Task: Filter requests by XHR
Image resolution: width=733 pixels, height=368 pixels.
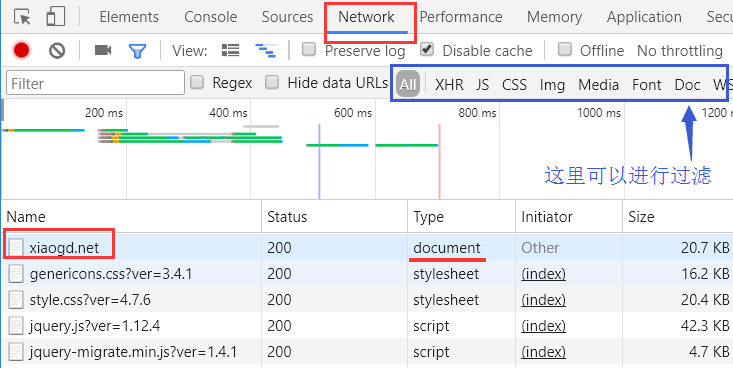Action: (449, 85)
